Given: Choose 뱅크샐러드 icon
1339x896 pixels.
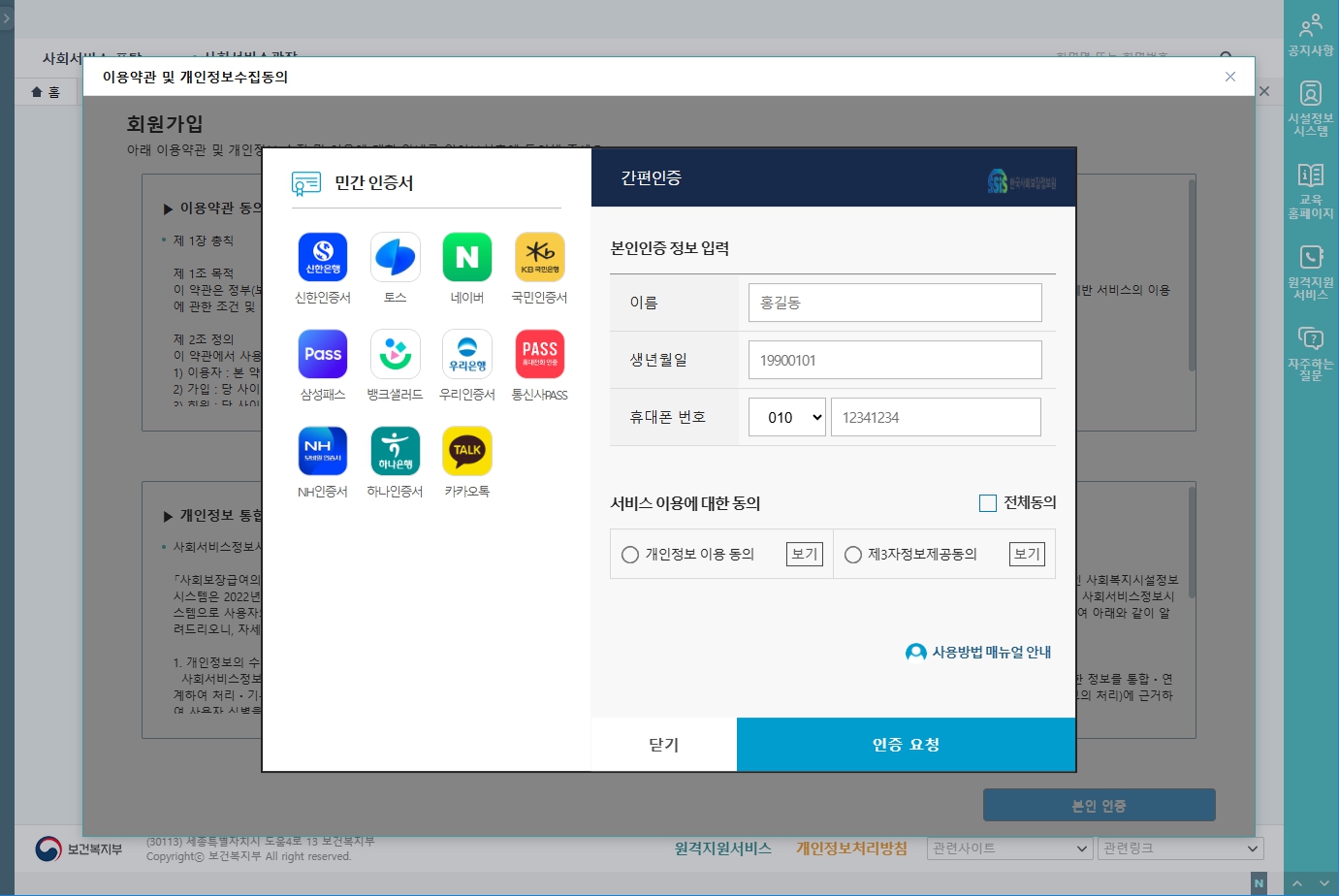Looking at the screenshot, I should (395, 354).
